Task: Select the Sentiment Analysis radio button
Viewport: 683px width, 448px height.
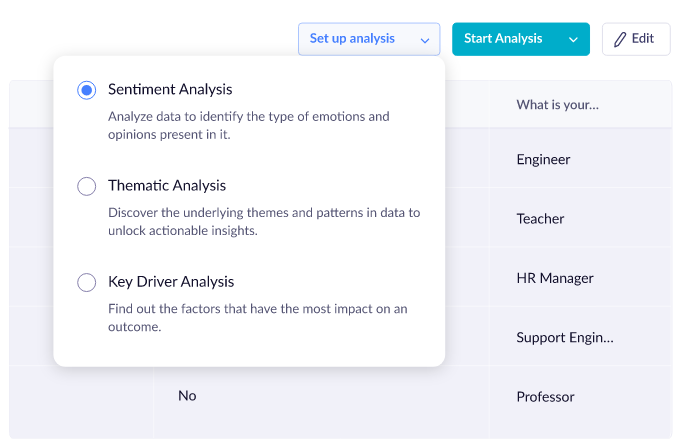Action: tap(87, 90)
